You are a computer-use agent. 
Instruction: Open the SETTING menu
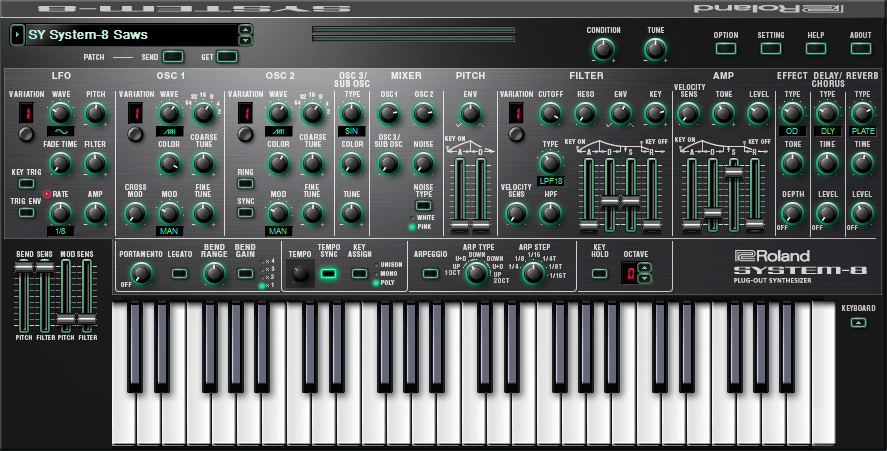(770, 49)
